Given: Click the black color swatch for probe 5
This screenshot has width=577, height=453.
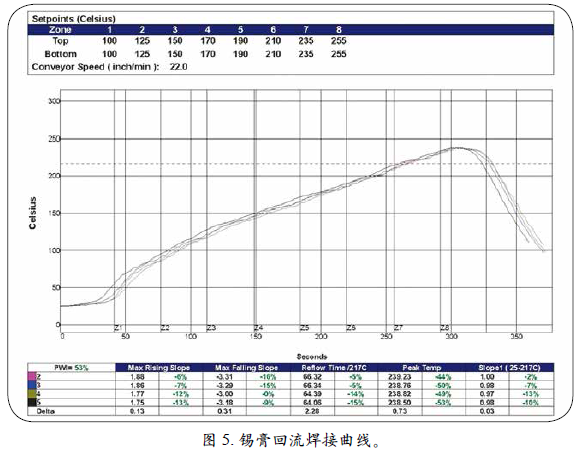Looking at the screenshot, I should click(32, 402).
